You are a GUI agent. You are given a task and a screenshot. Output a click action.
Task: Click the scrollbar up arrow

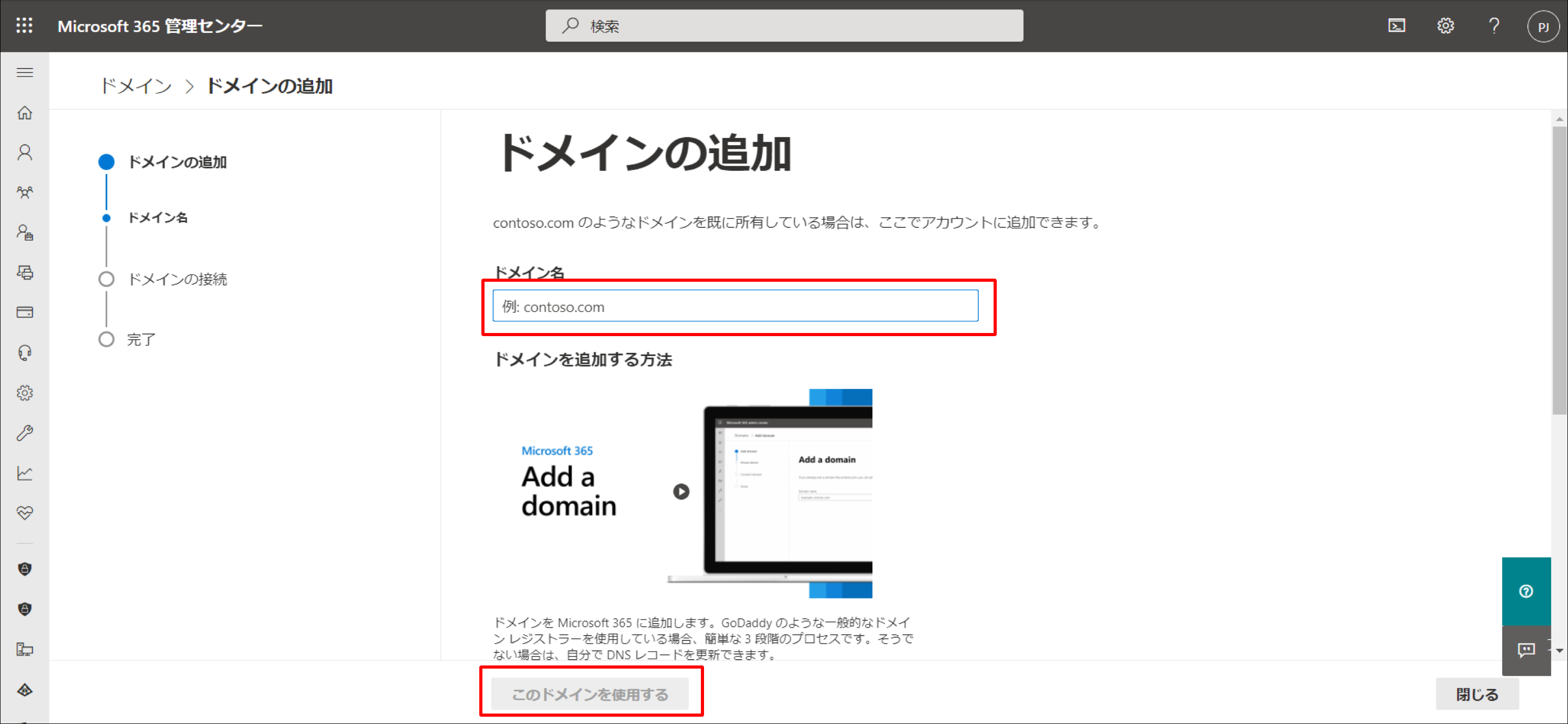(x=1559, y=119)
